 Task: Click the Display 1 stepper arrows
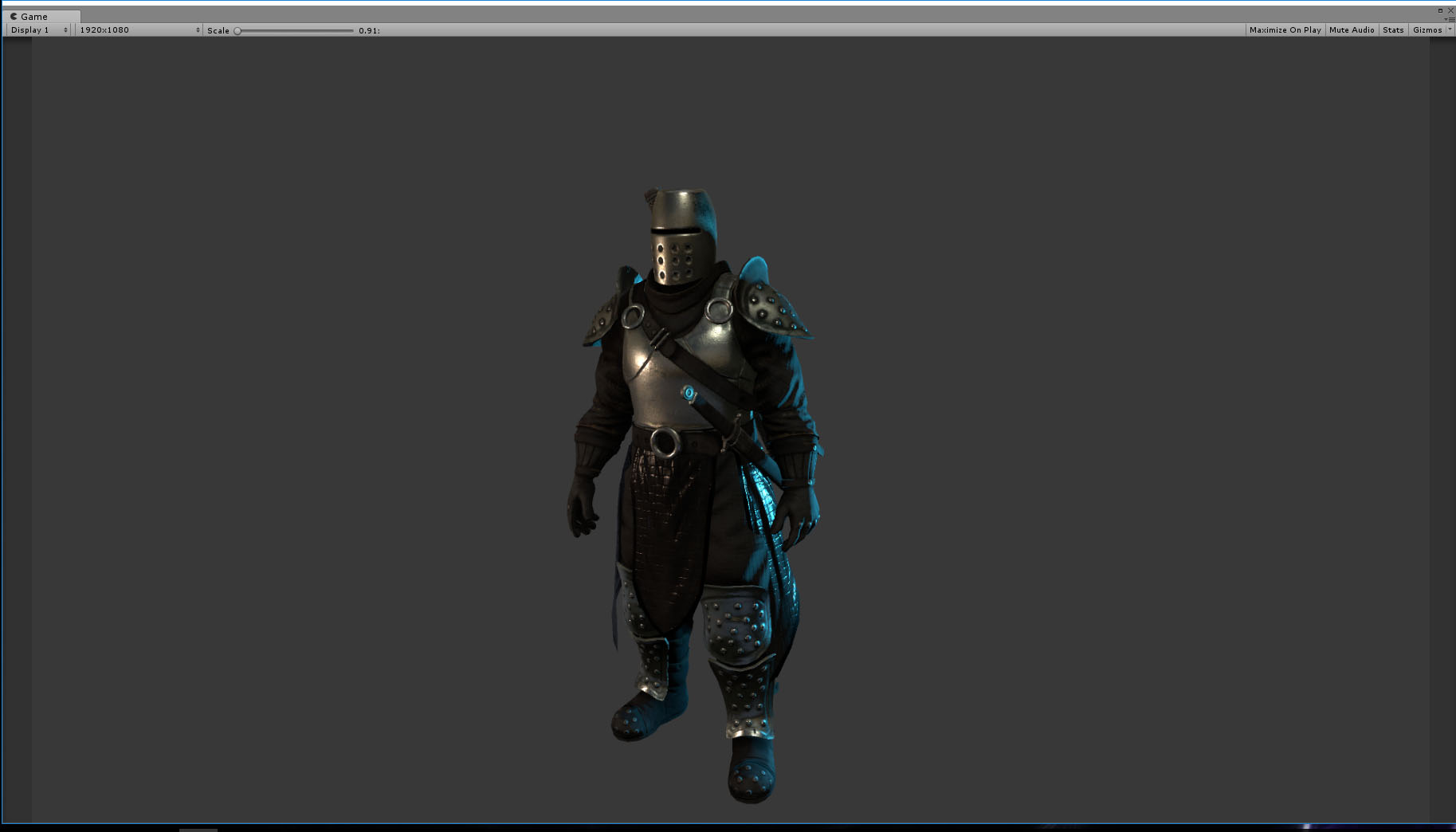66,29
